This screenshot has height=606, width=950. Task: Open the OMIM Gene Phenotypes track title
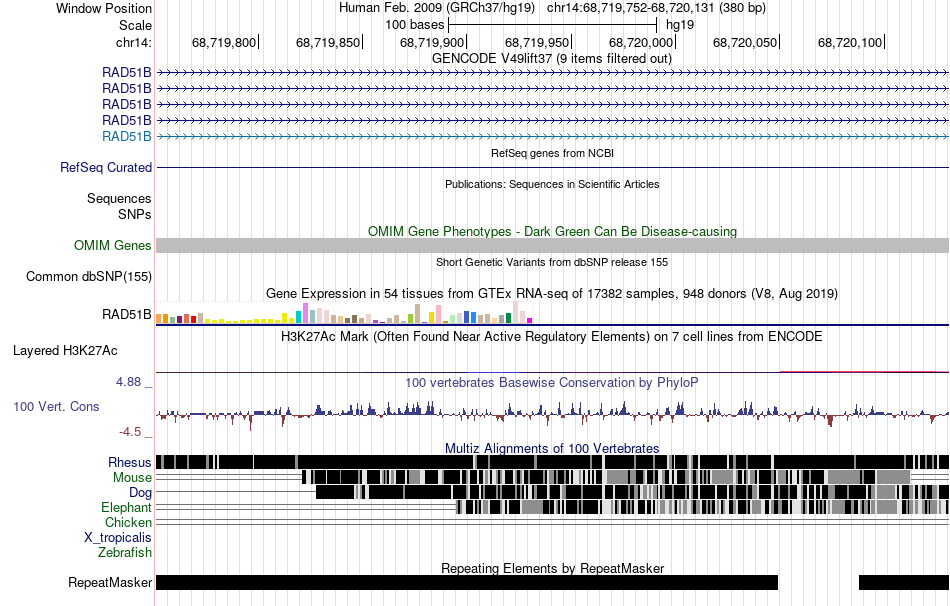point(552,231)
